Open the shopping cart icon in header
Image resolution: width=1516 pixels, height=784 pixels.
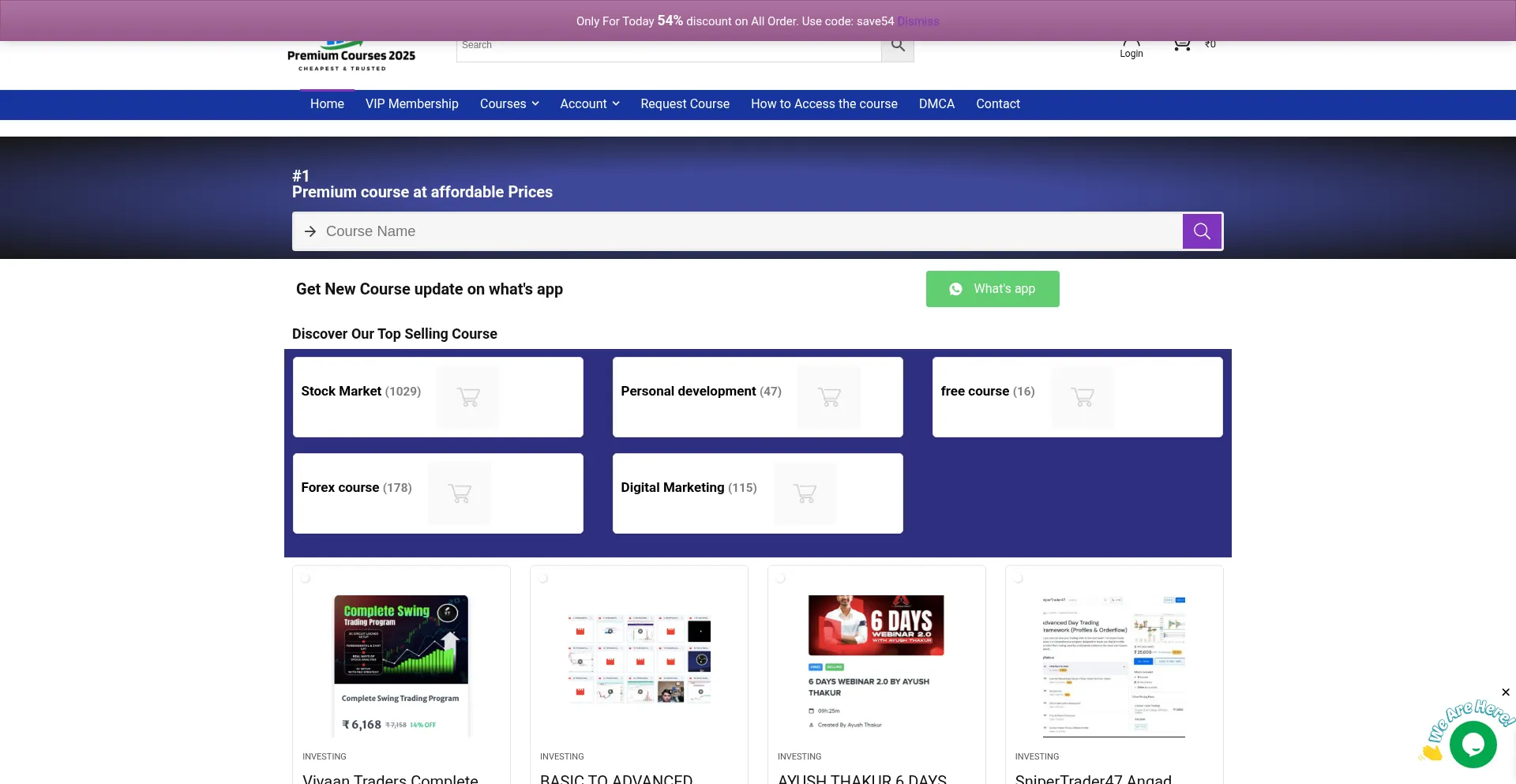[x=1181, y=45]
